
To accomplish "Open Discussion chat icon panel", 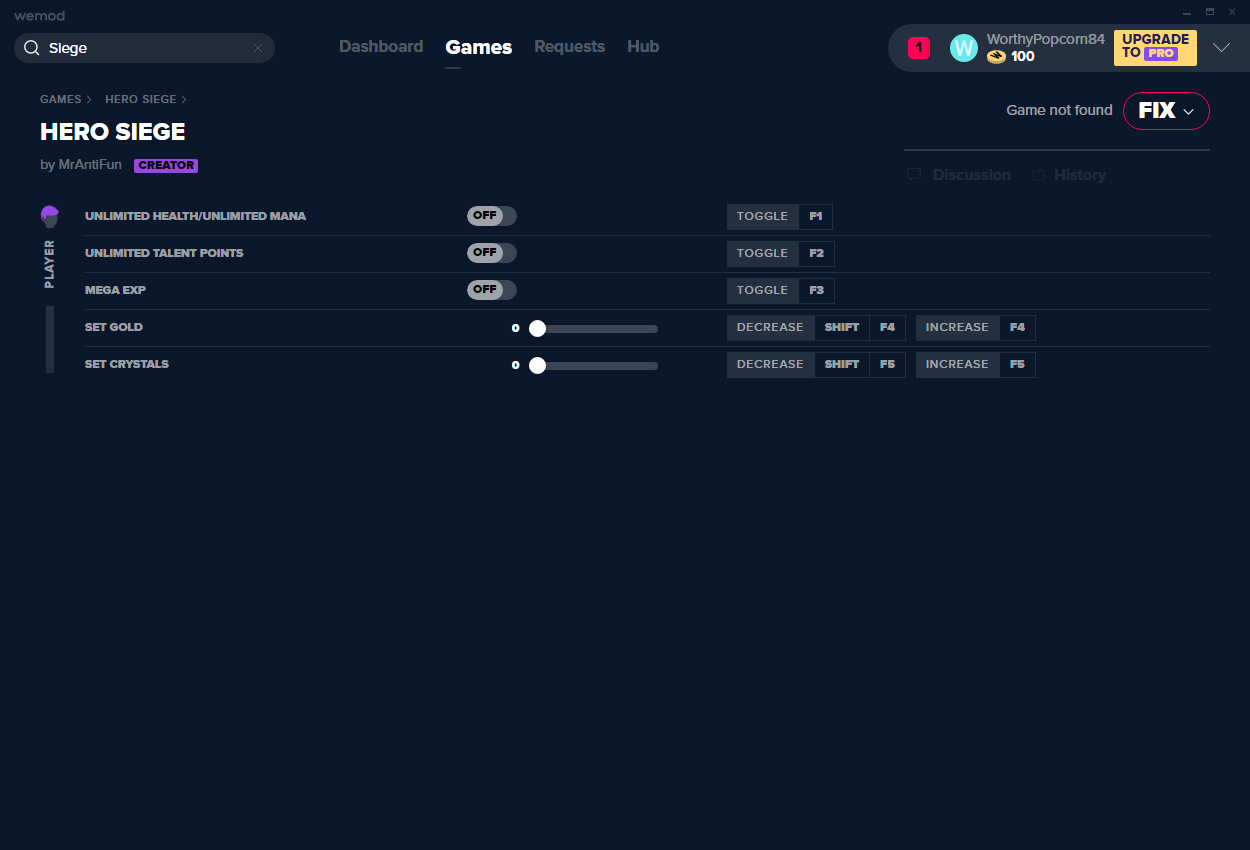I will [x=914, y=175].
